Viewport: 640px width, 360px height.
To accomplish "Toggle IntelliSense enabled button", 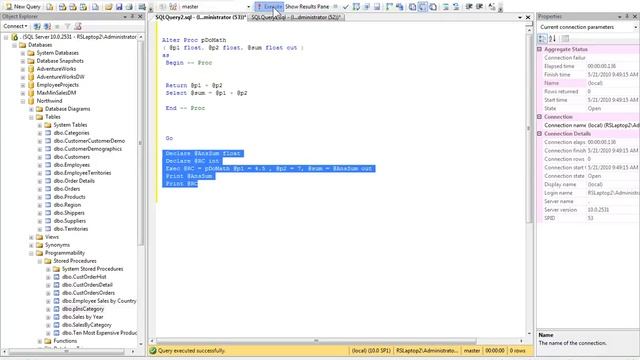I will [377, 7].
